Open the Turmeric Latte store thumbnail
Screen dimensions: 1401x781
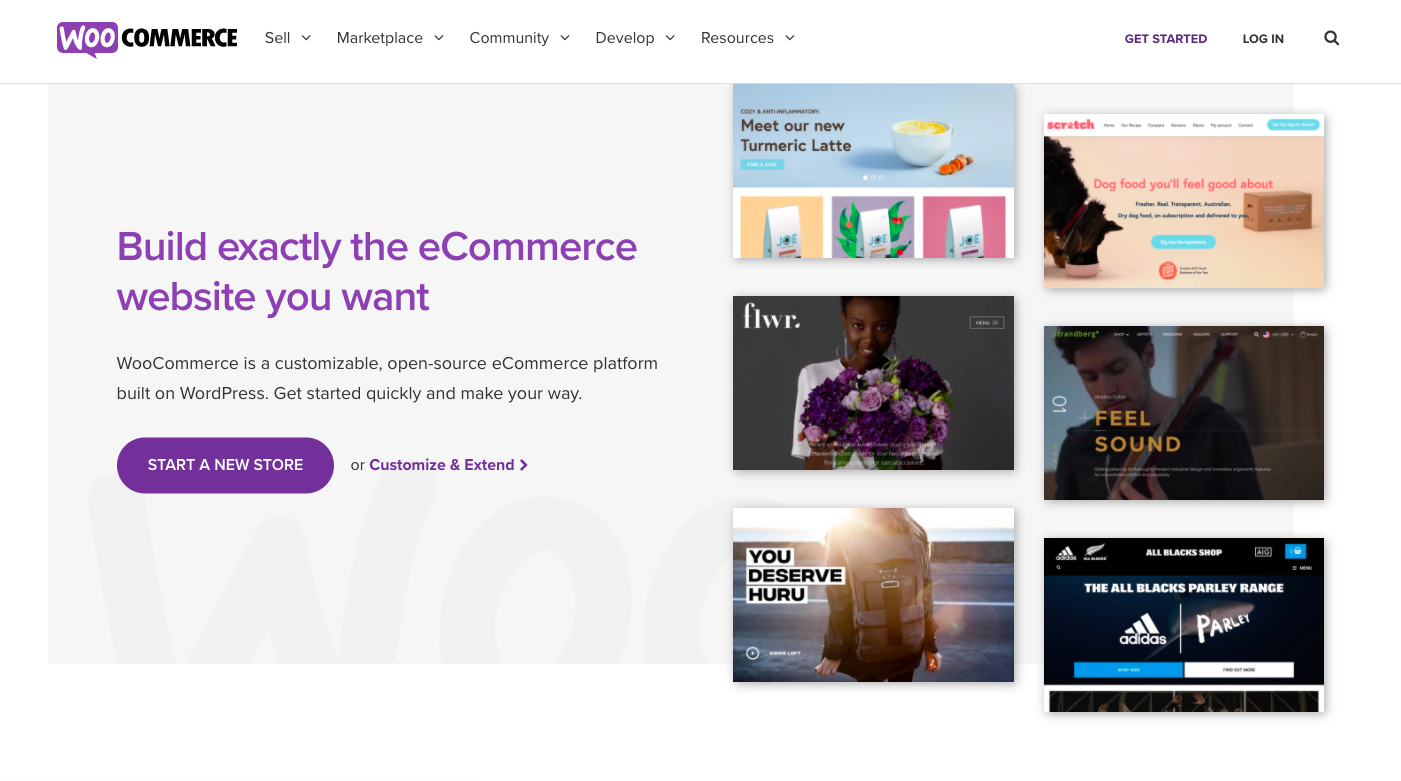click(873, 171)
